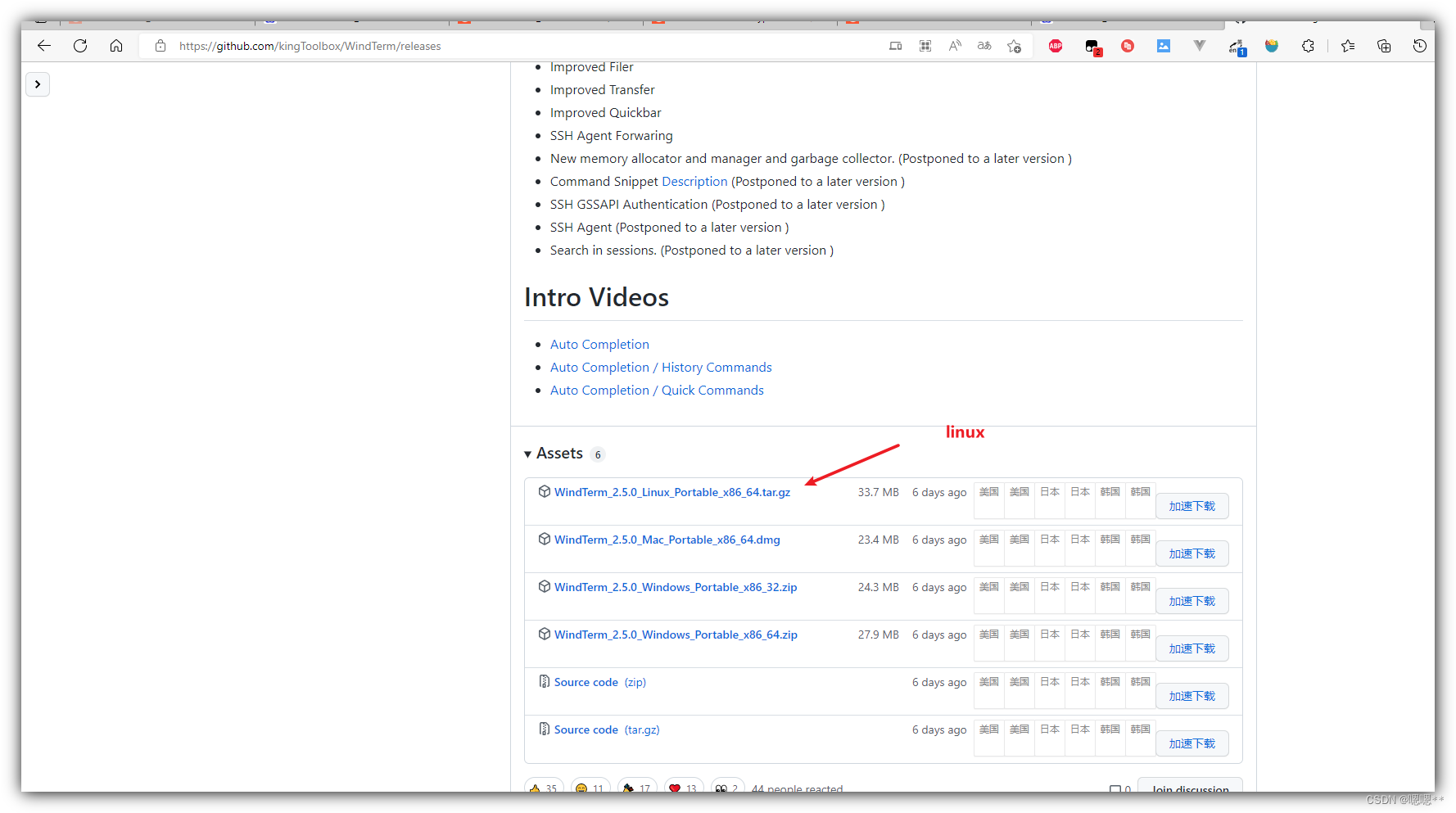The width and height of the screenshot is (1456, 813).
Task: Go back using the browser back arrow
Action: [44, 46]
